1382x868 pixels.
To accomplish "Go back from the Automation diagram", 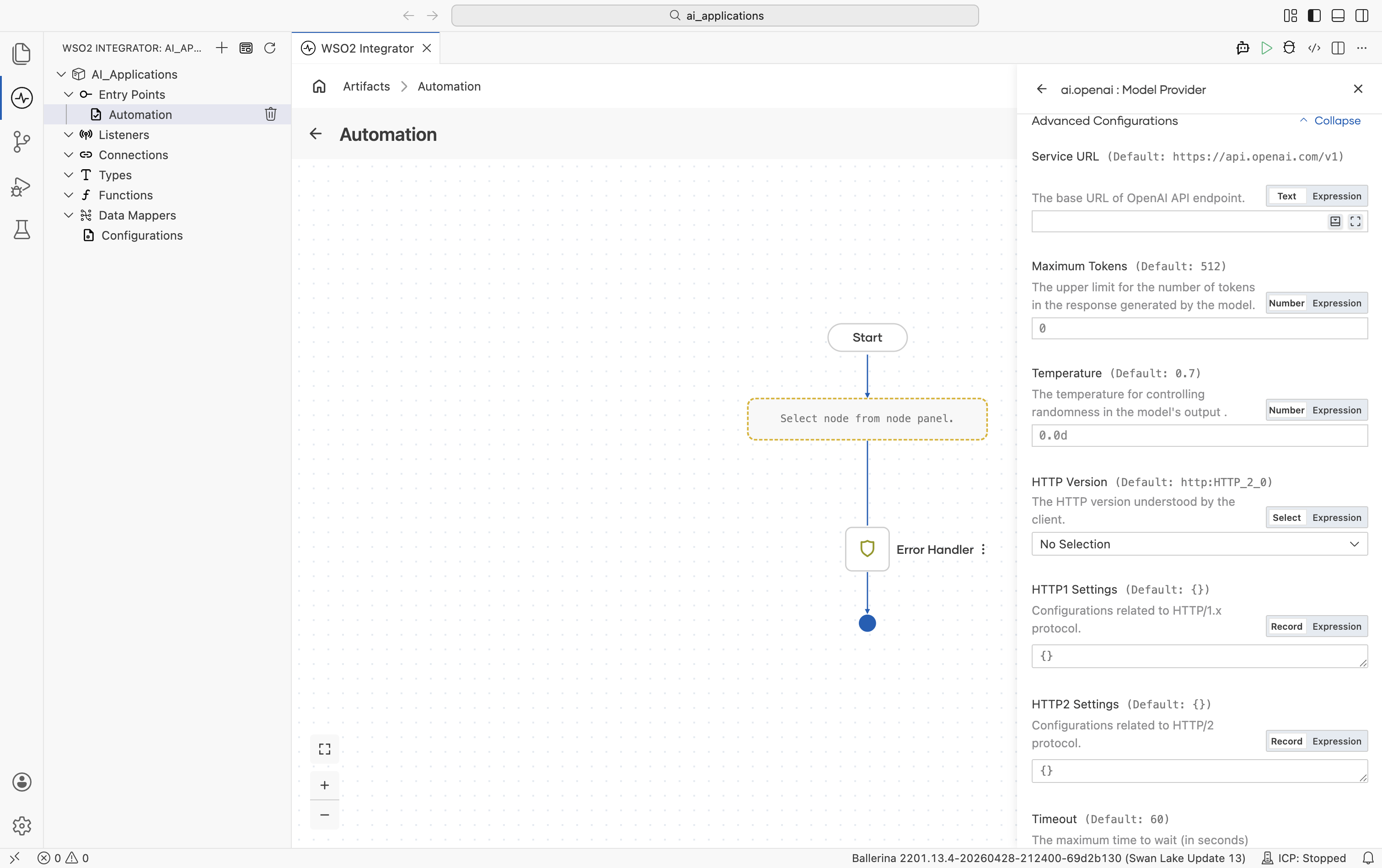I will click(316, 134).
